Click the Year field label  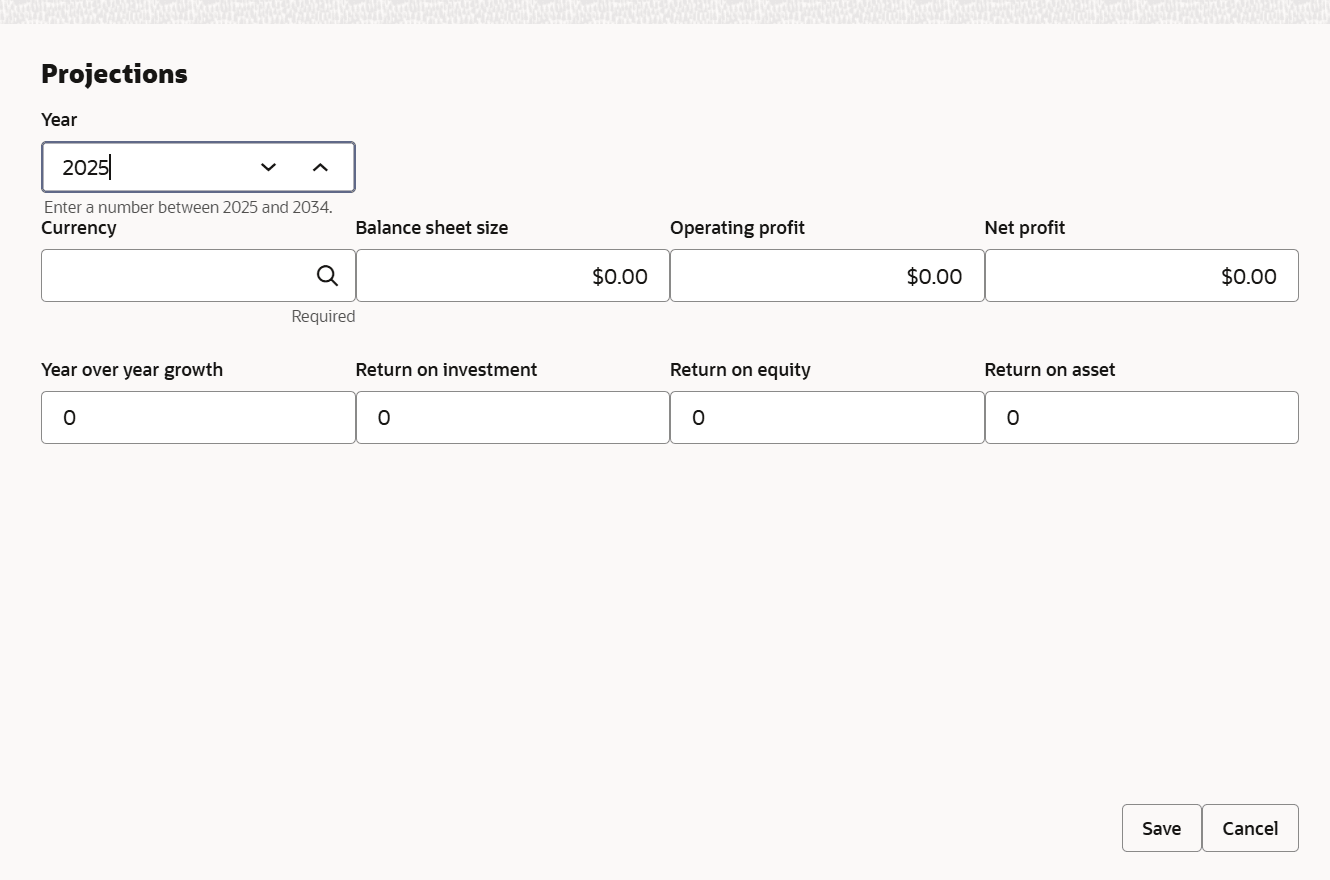(x=59, y=120)
